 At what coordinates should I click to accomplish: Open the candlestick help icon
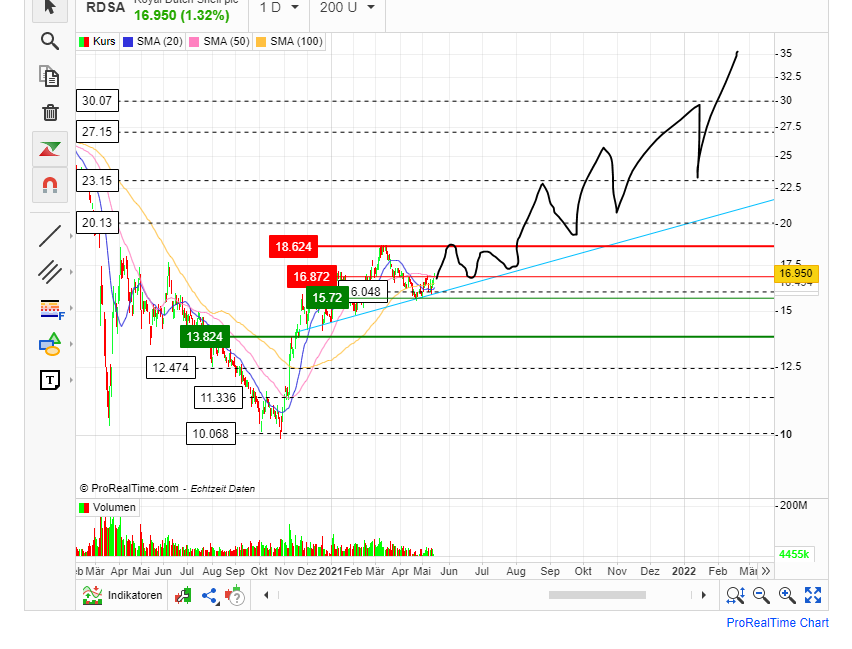tap(235, 596)
